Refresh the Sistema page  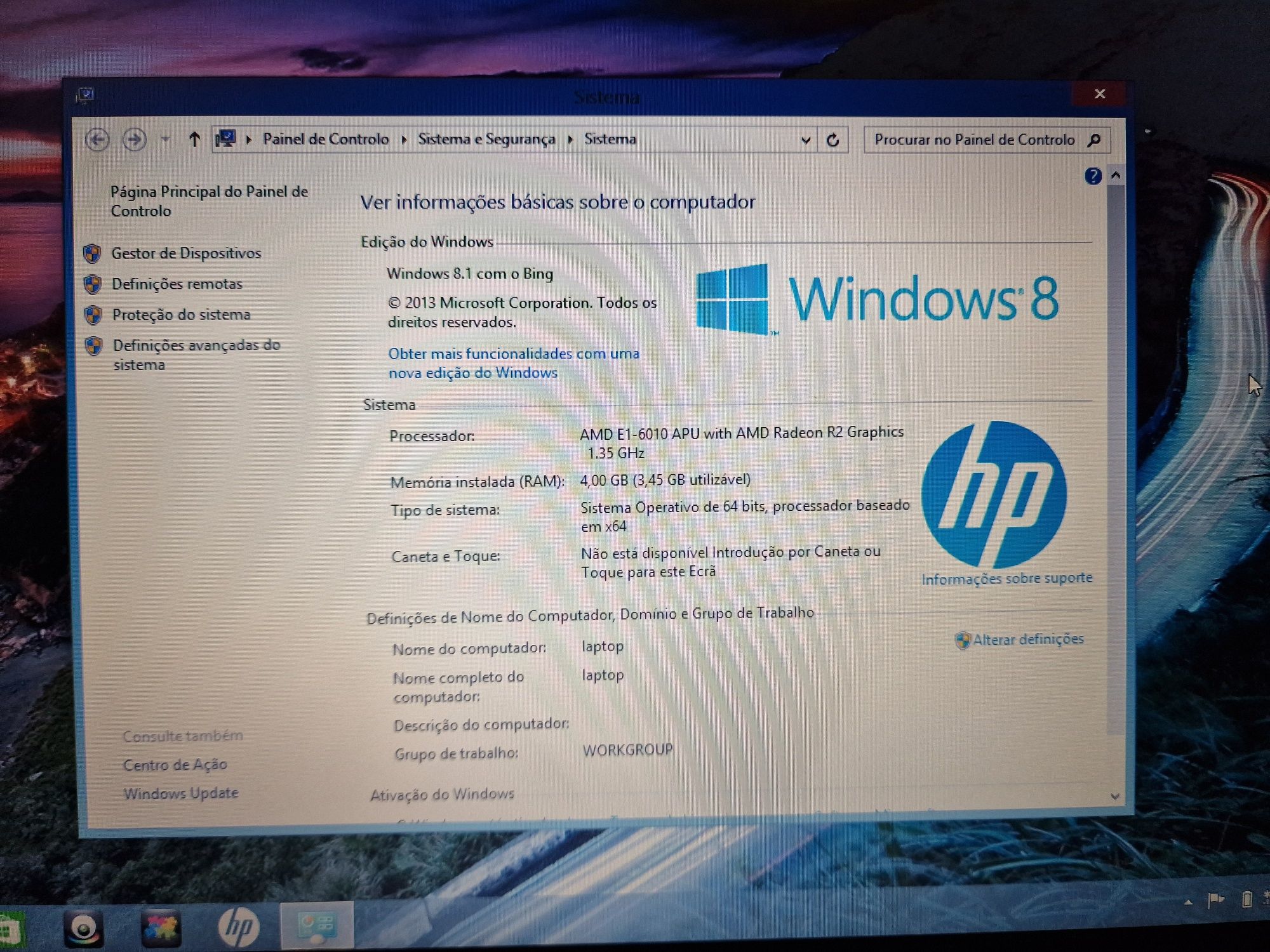pyautogui.click(x=832, y=140)
